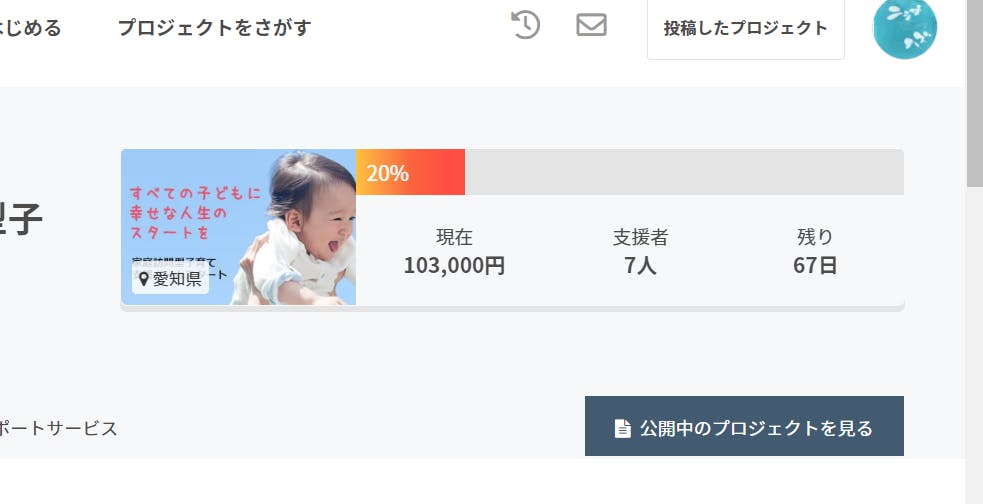Click the supporter count 7人

point(640,266)
